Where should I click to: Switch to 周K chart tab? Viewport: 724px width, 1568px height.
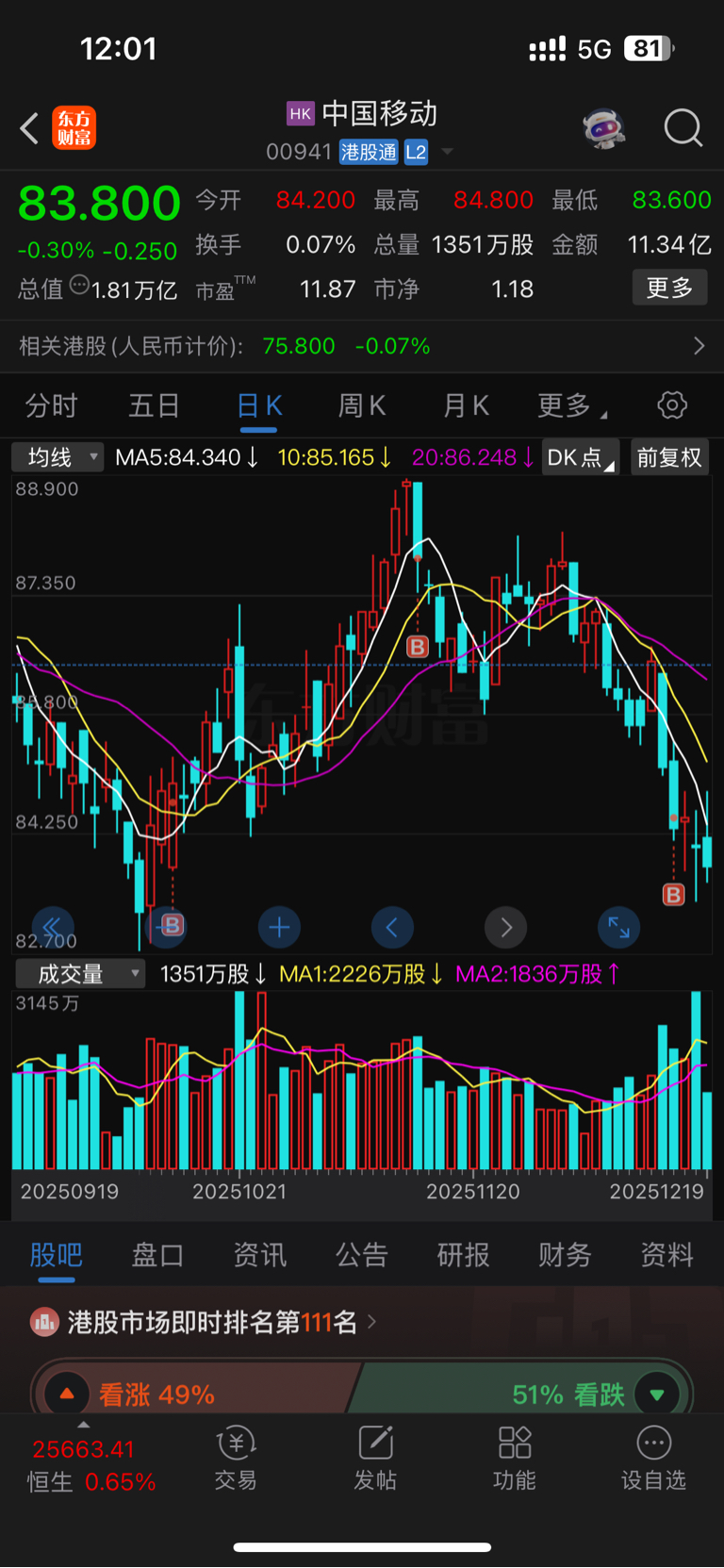(x=362, y=405)
